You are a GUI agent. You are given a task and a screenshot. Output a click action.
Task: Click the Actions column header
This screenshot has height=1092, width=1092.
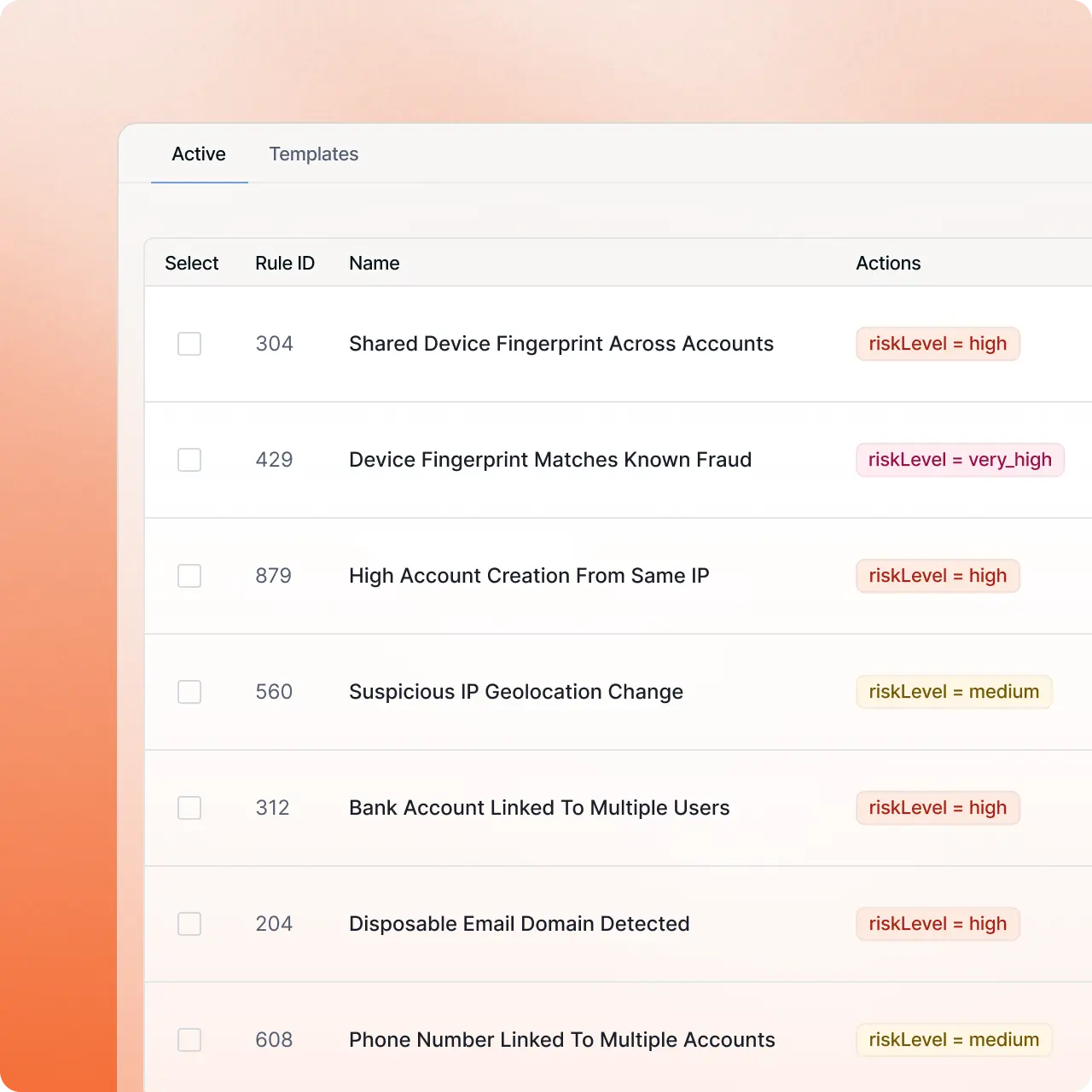tap(888, 263)
